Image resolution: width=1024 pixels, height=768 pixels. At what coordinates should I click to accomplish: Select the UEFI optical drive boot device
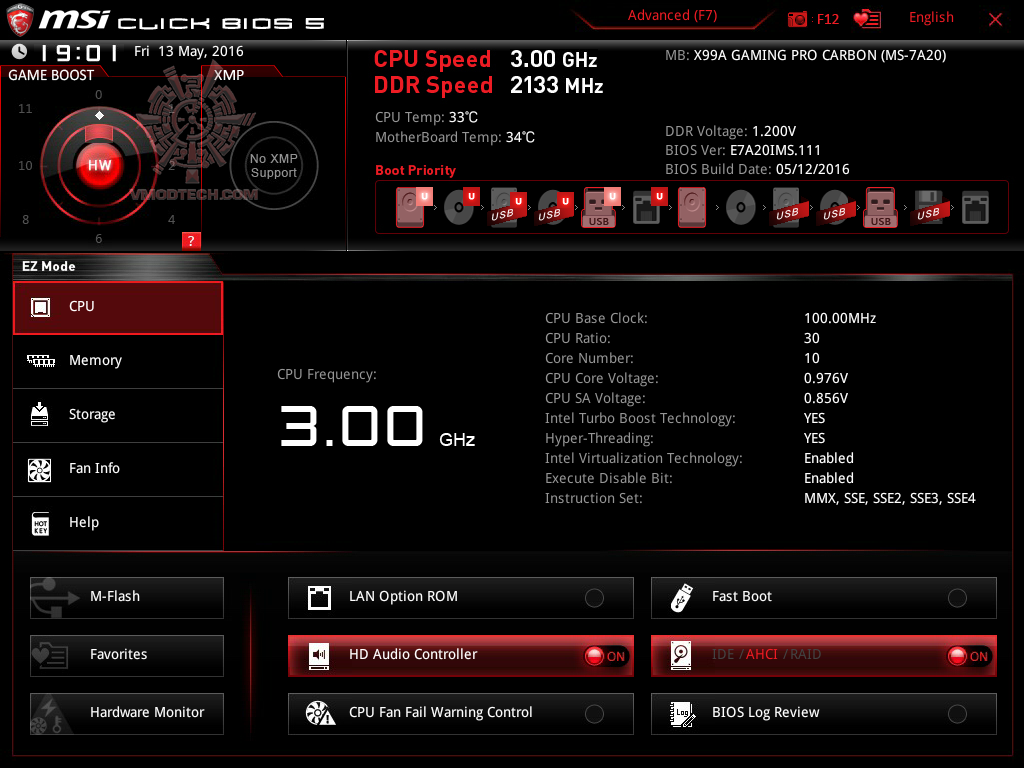tap(460, 208)
